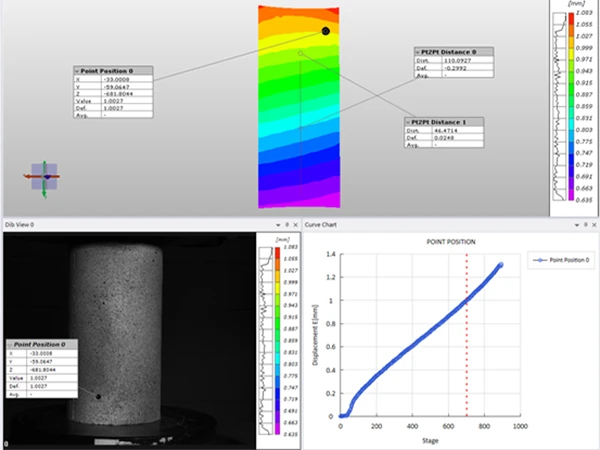Click the red dotted stage marker in the chart
Image resolution: width=600 pixels, height=450 pixels.
(466, 335)
